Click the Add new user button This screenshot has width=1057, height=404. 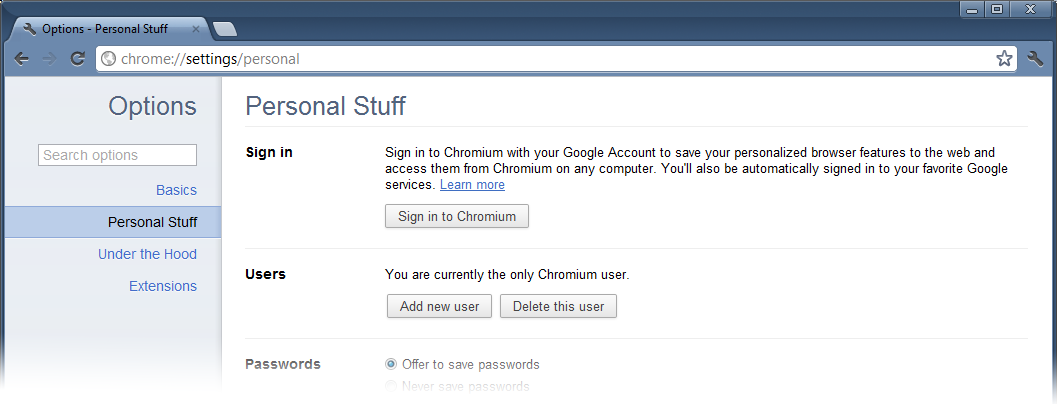(x=440, y=306)
